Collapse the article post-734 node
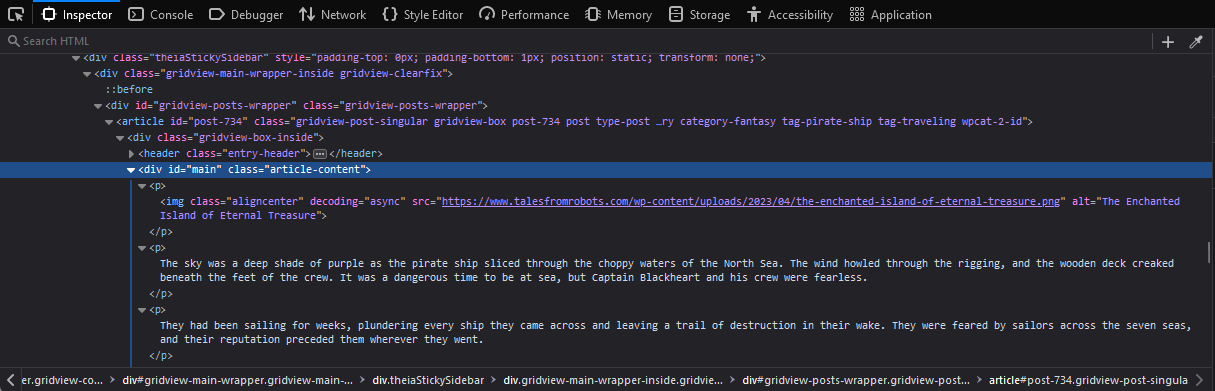 click(x=109, y=122)
